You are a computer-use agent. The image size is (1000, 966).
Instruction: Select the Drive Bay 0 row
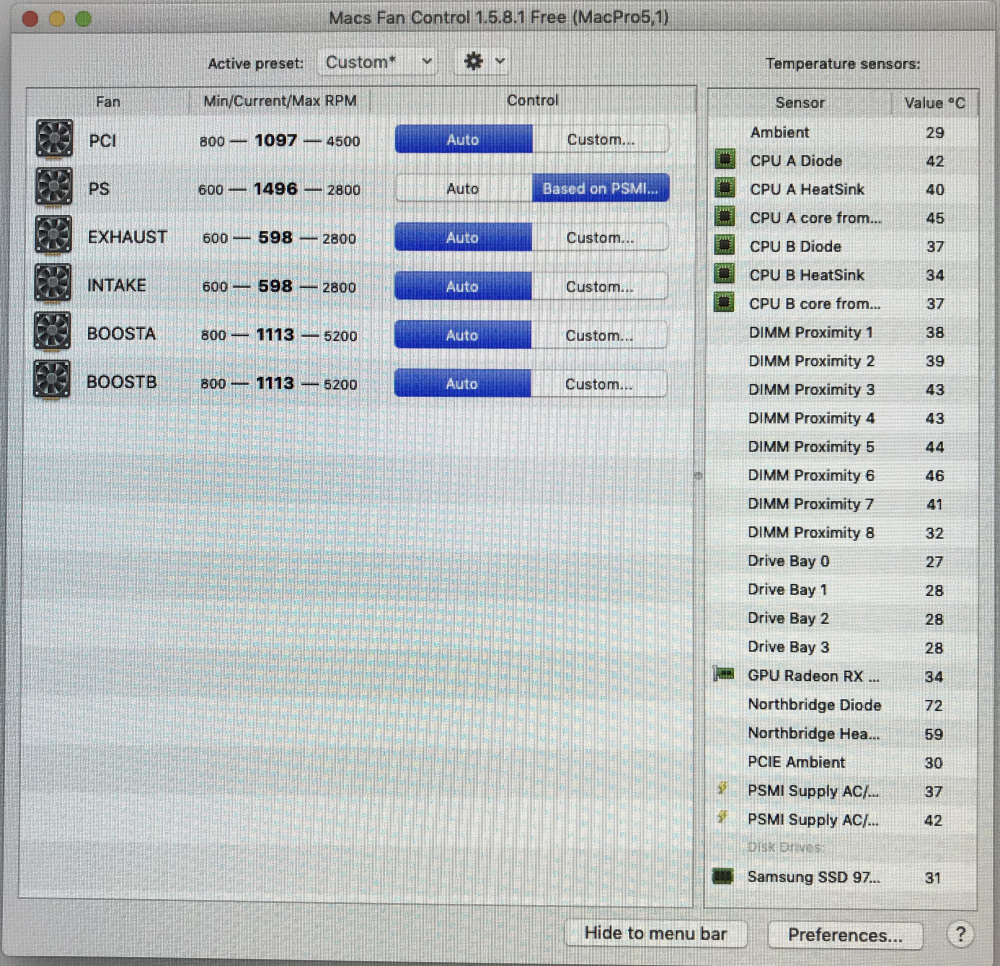click(x=842, y=561)
